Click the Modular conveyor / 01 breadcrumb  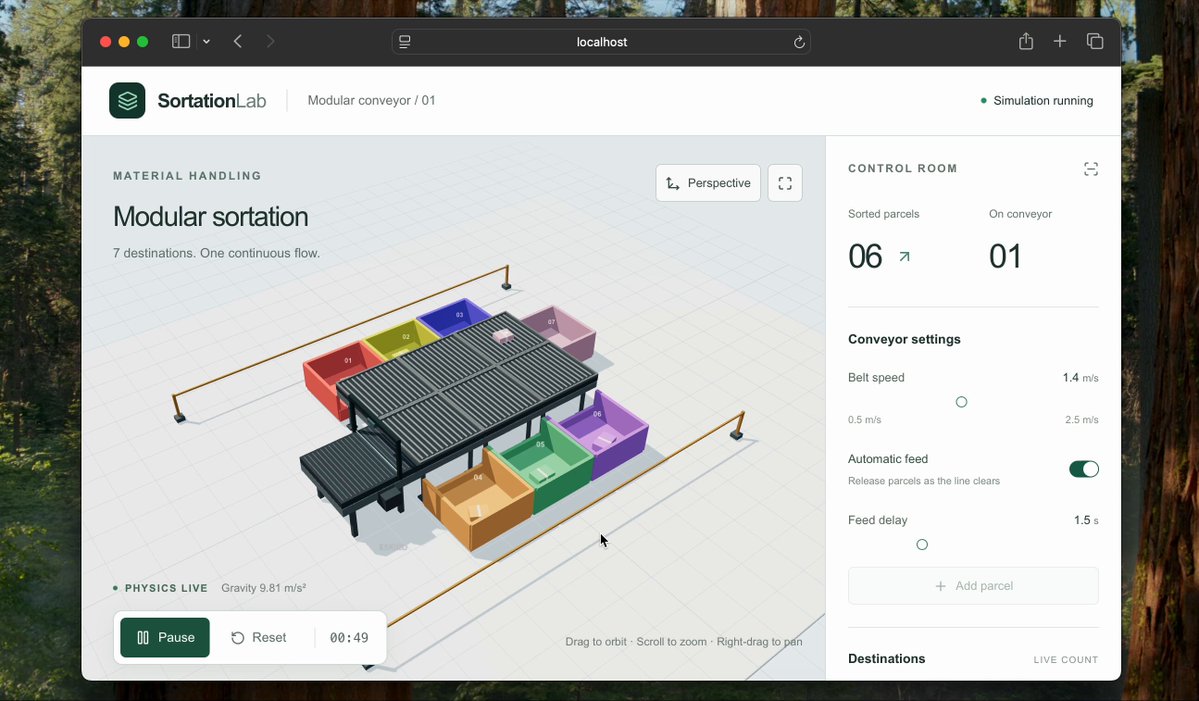point(371,100)
